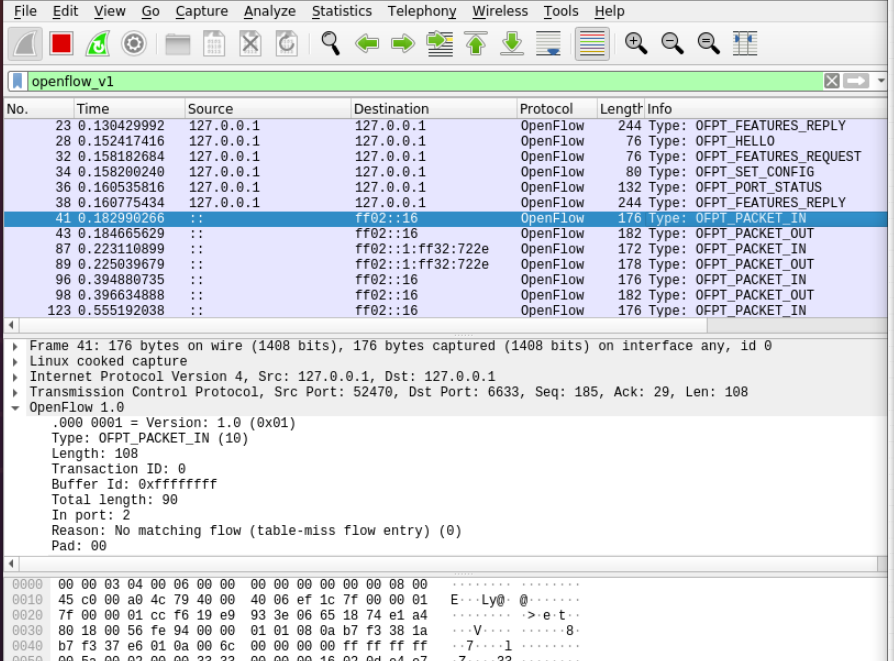
Task: Stop the running capture
Action: pyautogui.click(x=61, y=43)
